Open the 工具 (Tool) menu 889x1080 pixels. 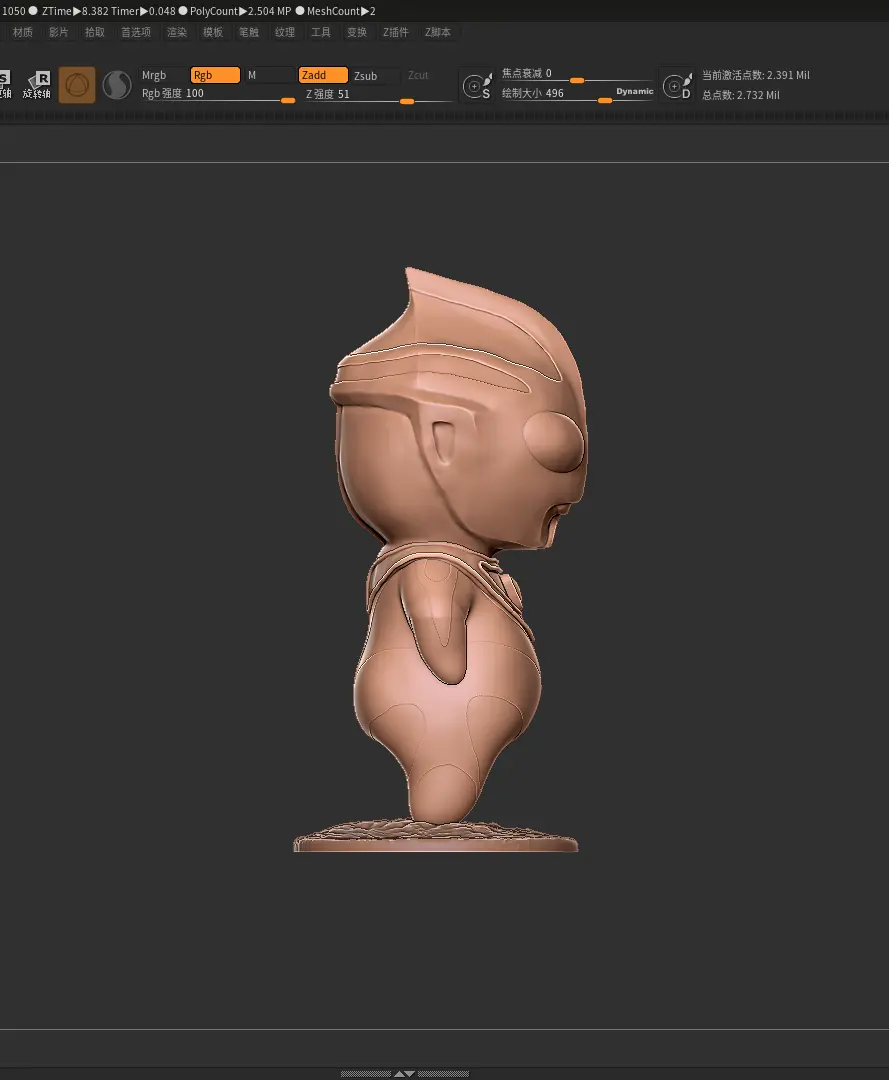(321, 32)
